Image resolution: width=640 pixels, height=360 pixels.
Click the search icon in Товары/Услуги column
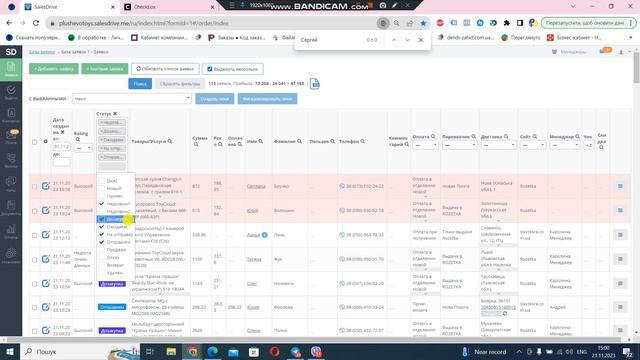pos(170,141)
